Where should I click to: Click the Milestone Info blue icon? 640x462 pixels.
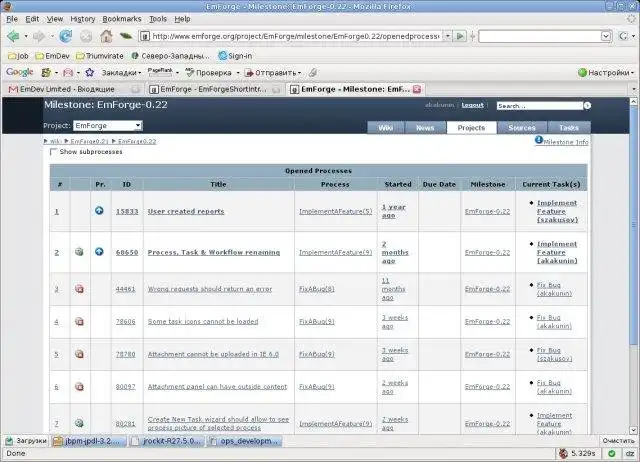[x=539, y=140]
